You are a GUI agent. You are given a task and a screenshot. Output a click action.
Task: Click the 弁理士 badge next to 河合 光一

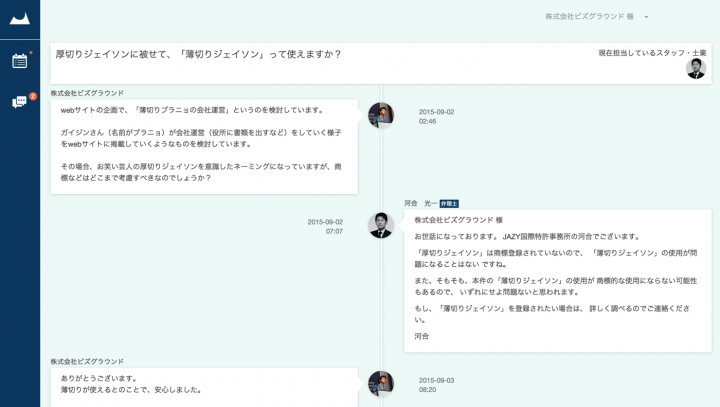point(449,204)
